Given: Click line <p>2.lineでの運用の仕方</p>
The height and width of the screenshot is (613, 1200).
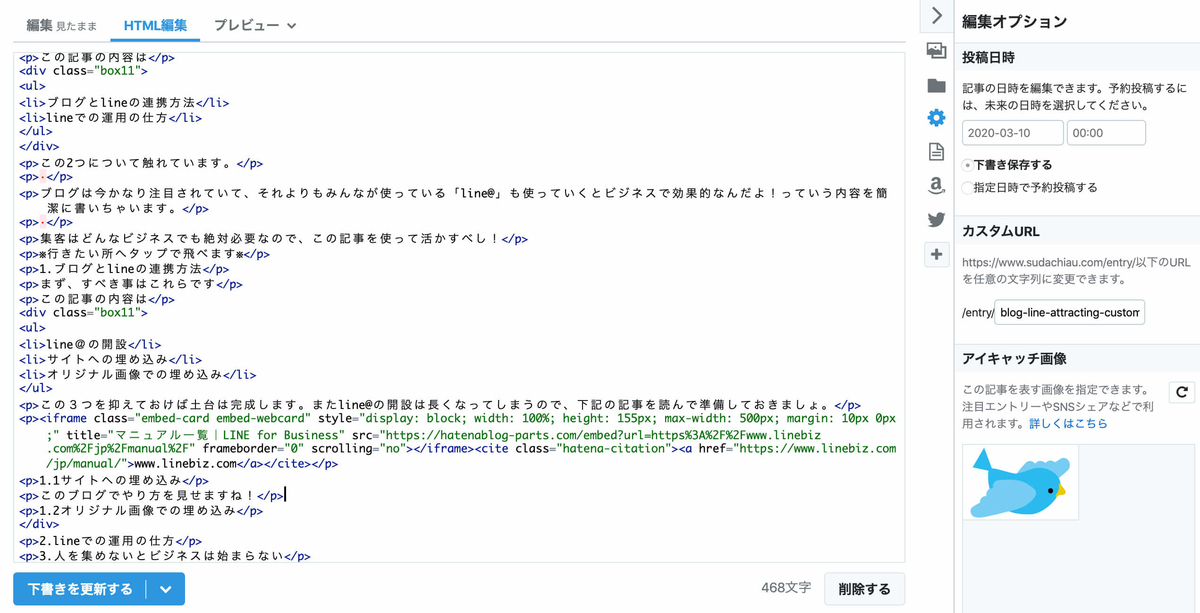Looking at the screenshot, I should click(x=110, y=540).
